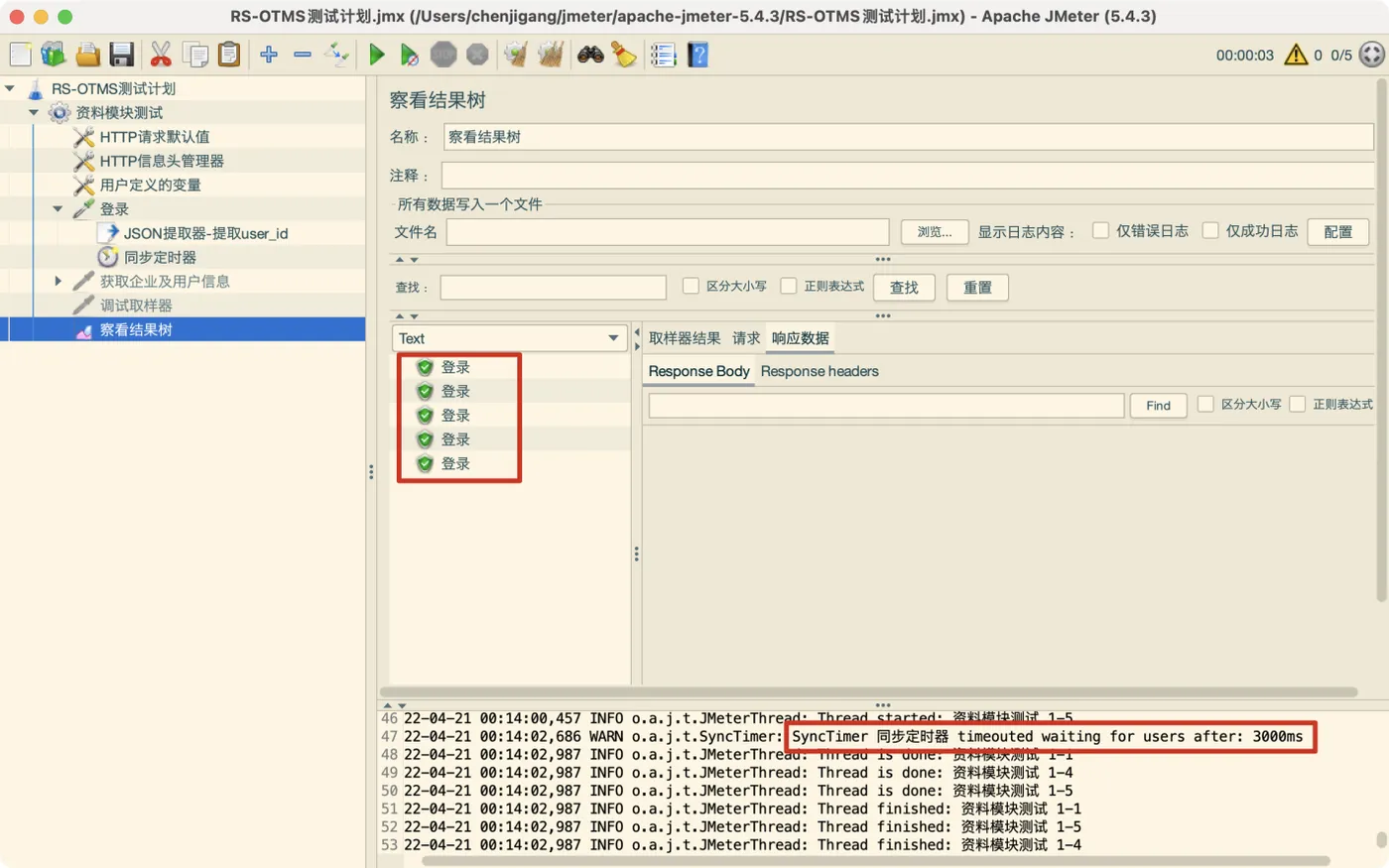1389x868 pixels.
Task: Tick 正则表达式 beside the 查找 button
Action: (x=789, y=286)
